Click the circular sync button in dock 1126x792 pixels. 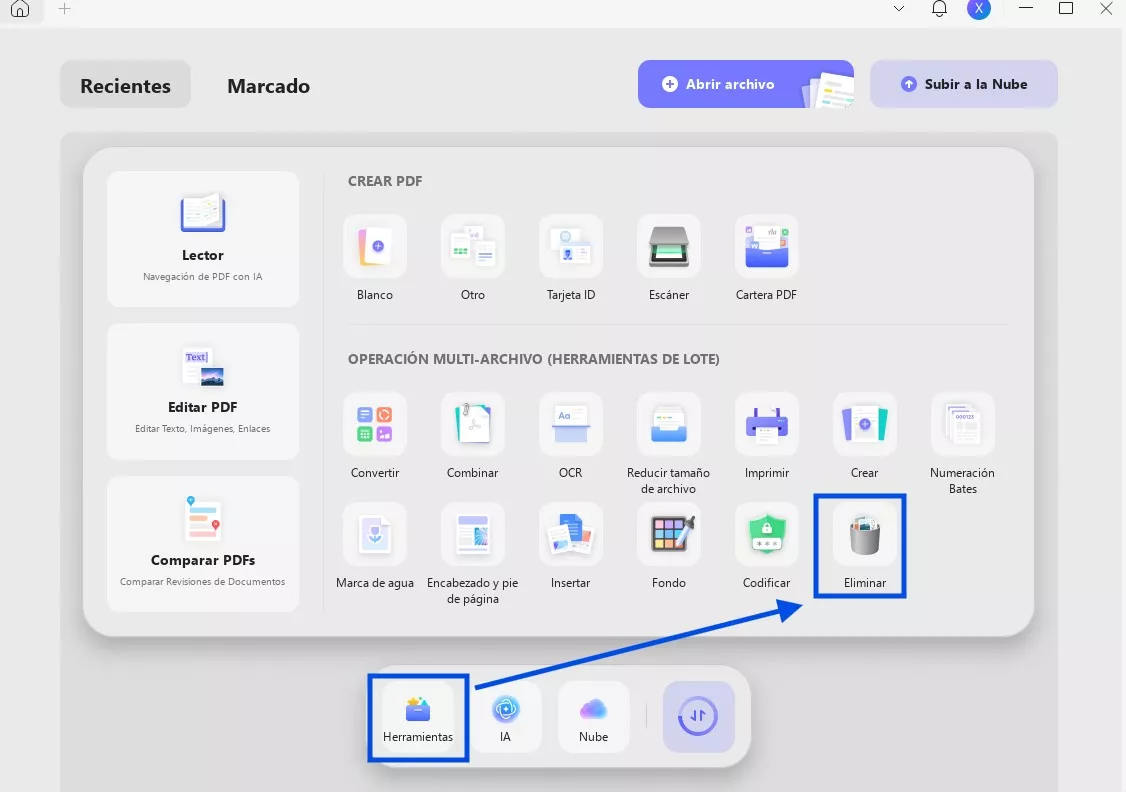tap(698, 717)
